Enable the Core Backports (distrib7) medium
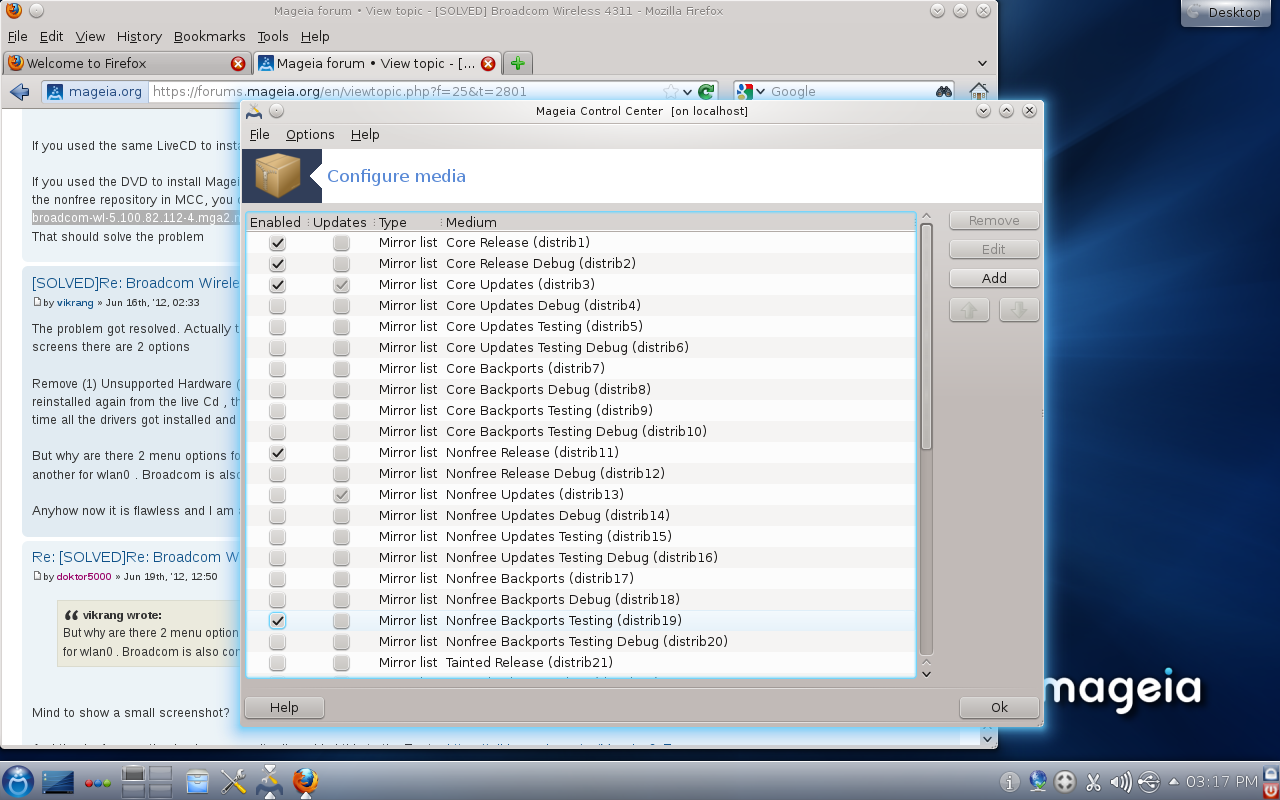The width and height of the screenshot is (1280, 800). 278,369
